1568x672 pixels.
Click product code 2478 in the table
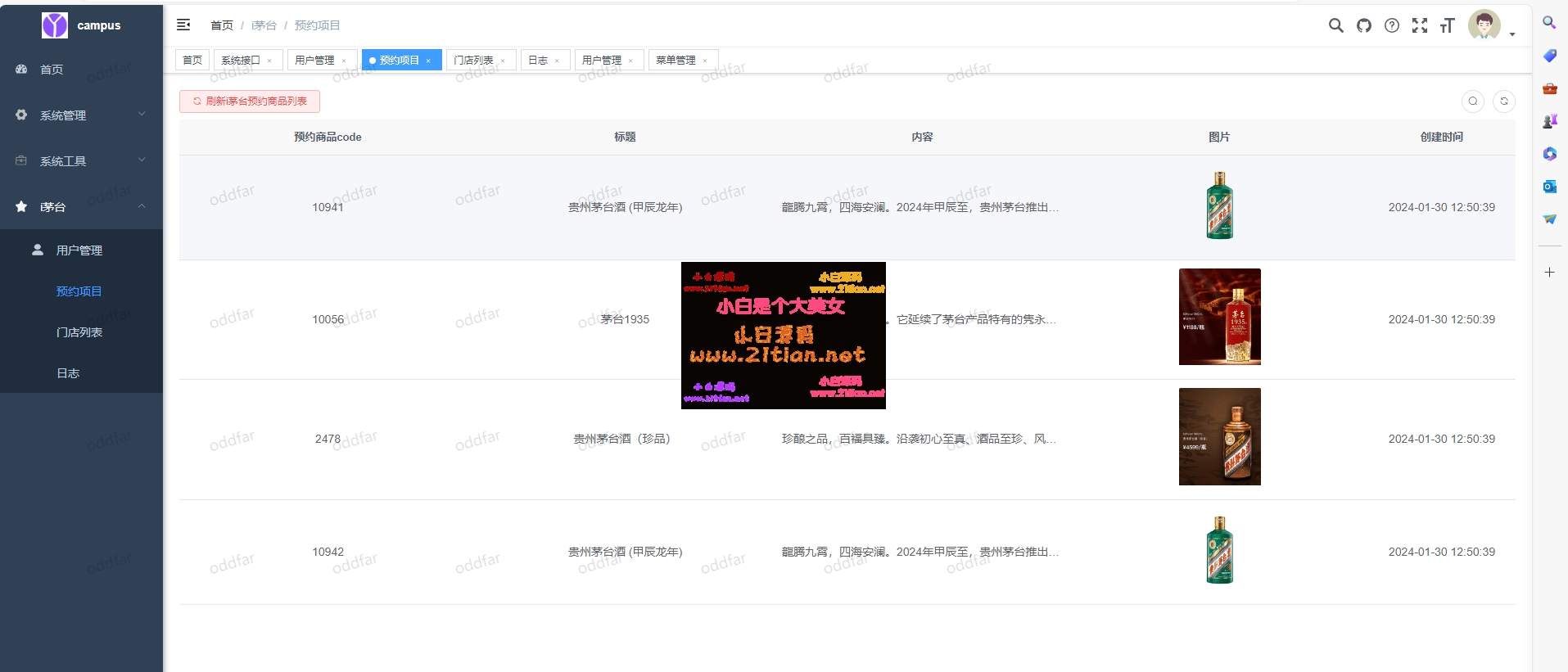328,440
